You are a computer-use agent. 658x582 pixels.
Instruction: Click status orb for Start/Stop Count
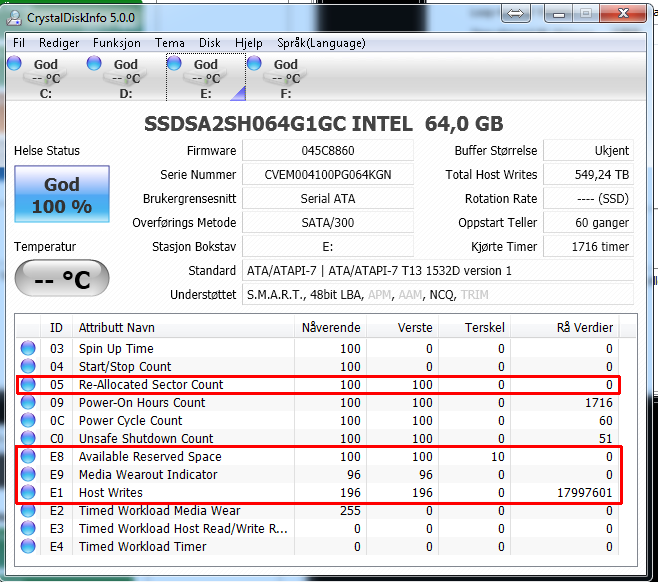(x=28, y=366)
